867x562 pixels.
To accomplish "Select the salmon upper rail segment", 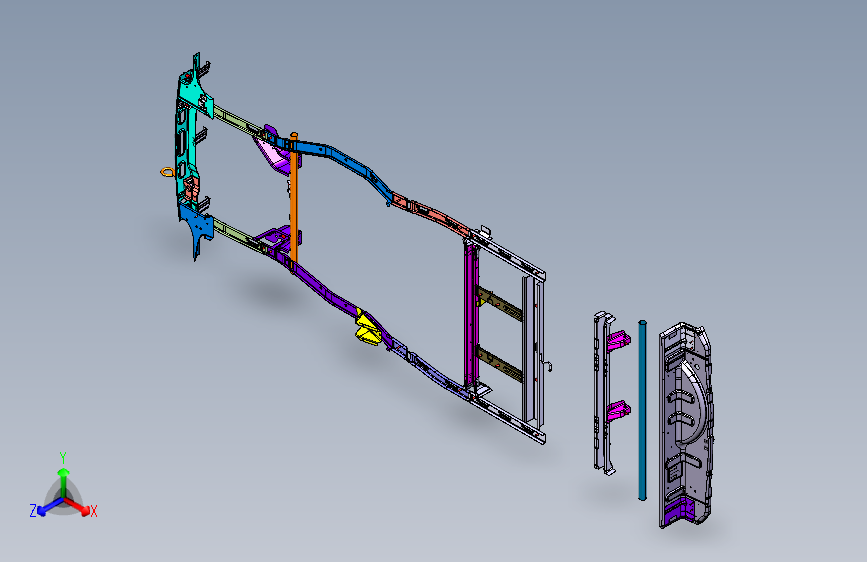I will click(x=431, y=214).
